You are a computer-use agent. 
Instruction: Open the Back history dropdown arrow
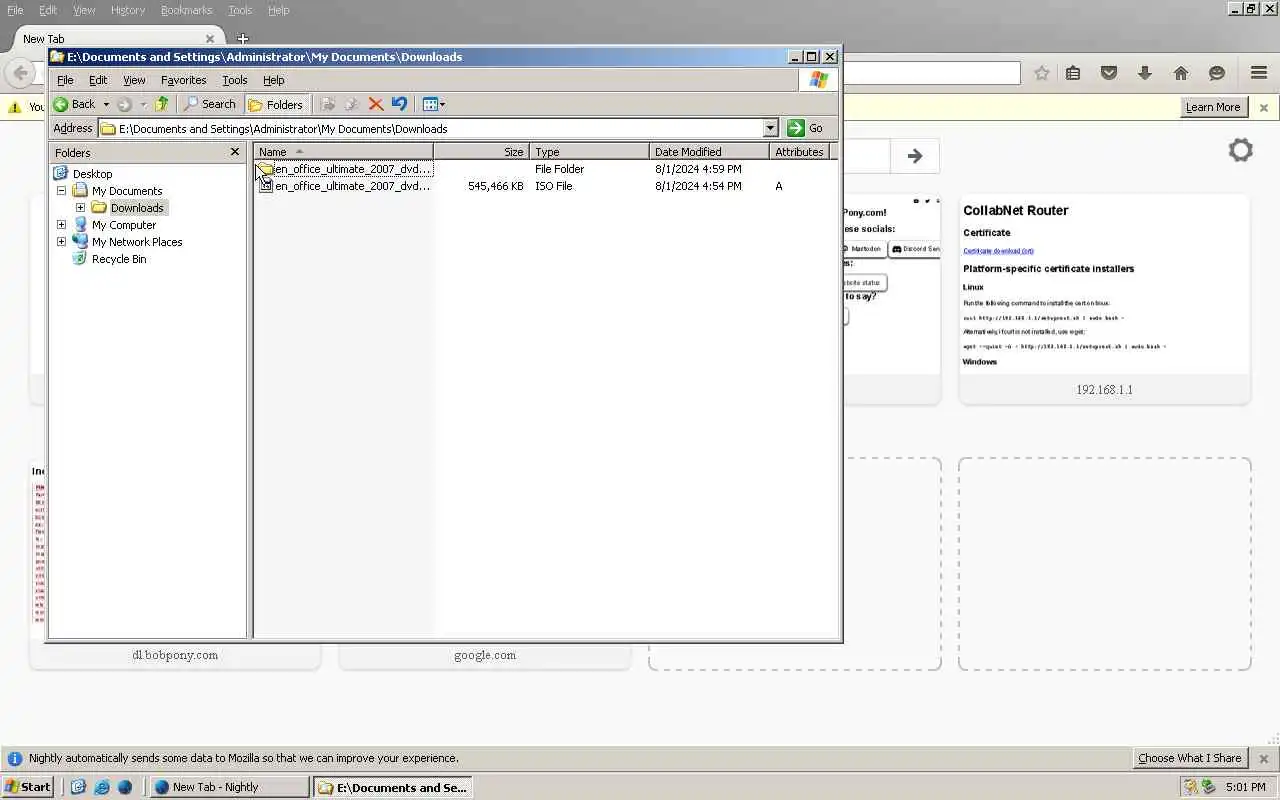106,104
